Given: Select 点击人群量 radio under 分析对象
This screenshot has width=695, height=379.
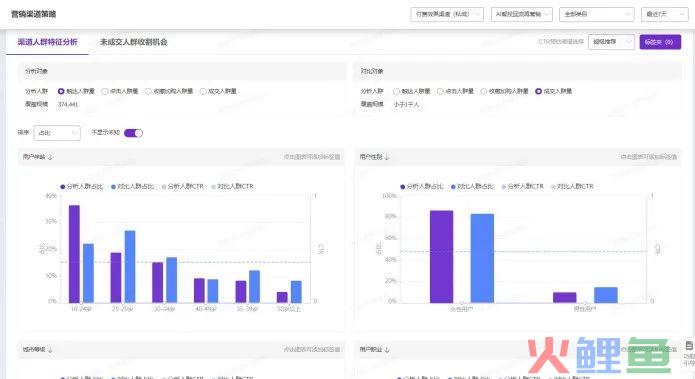Looking at the screenshot, I should [105, 91].
